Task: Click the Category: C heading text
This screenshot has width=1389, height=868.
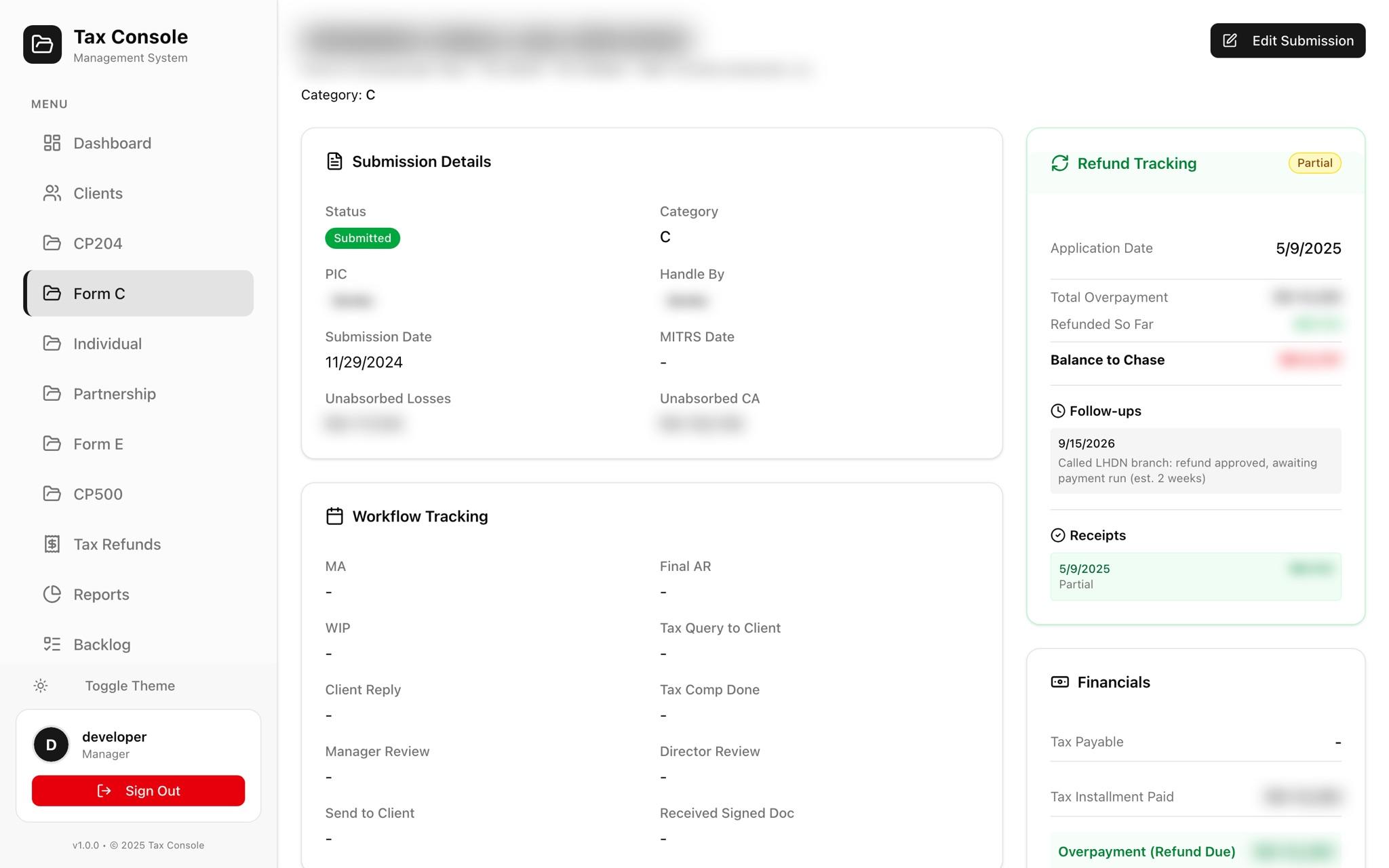Action: coord(338,95)
